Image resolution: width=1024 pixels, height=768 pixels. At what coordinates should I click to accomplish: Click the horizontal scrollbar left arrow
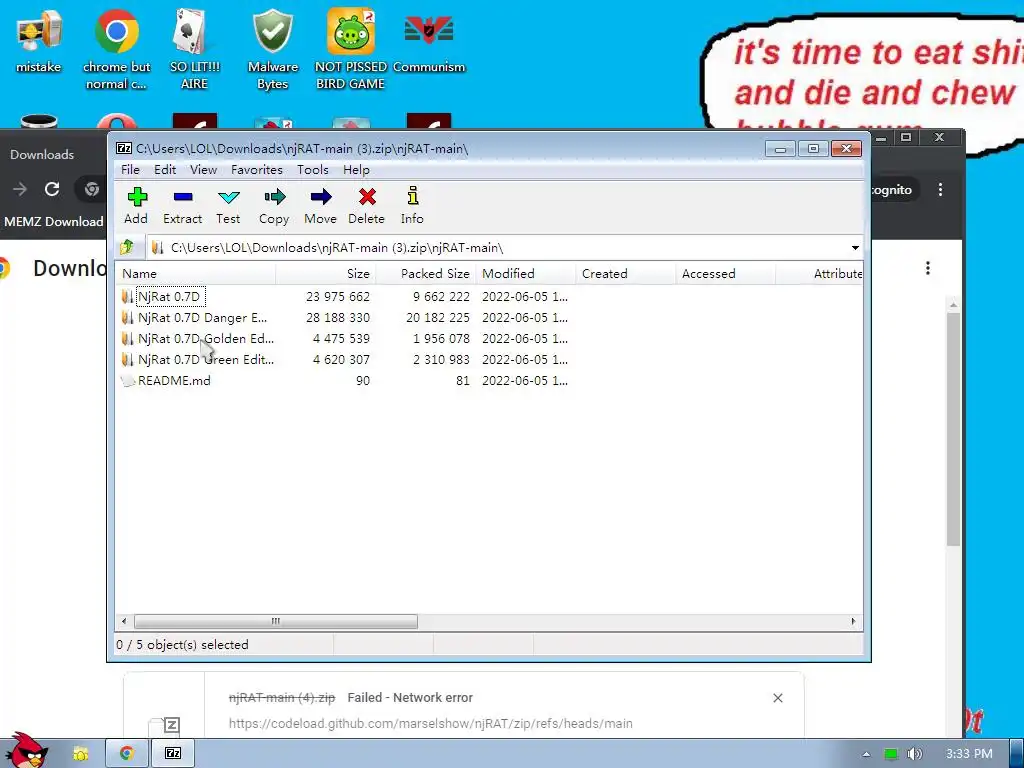coord(124,621)
